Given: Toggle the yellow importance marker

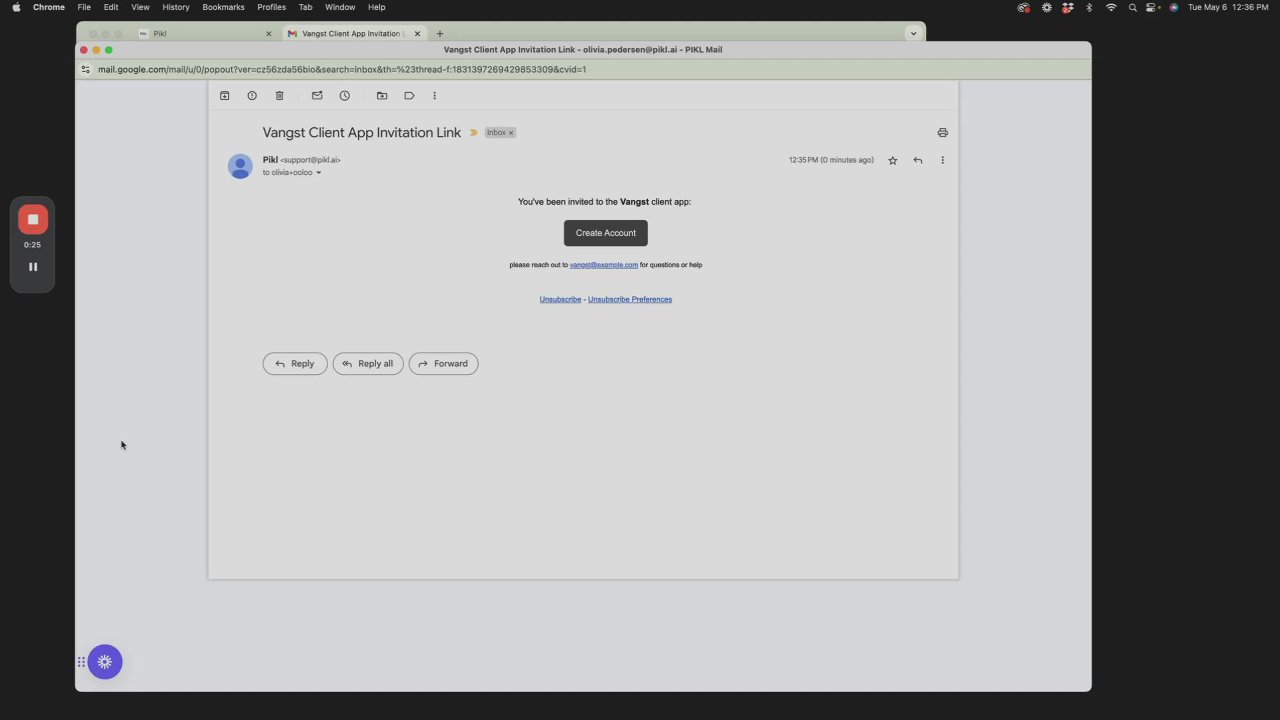Looking at the screenshot, I should [x=474, y=132].
